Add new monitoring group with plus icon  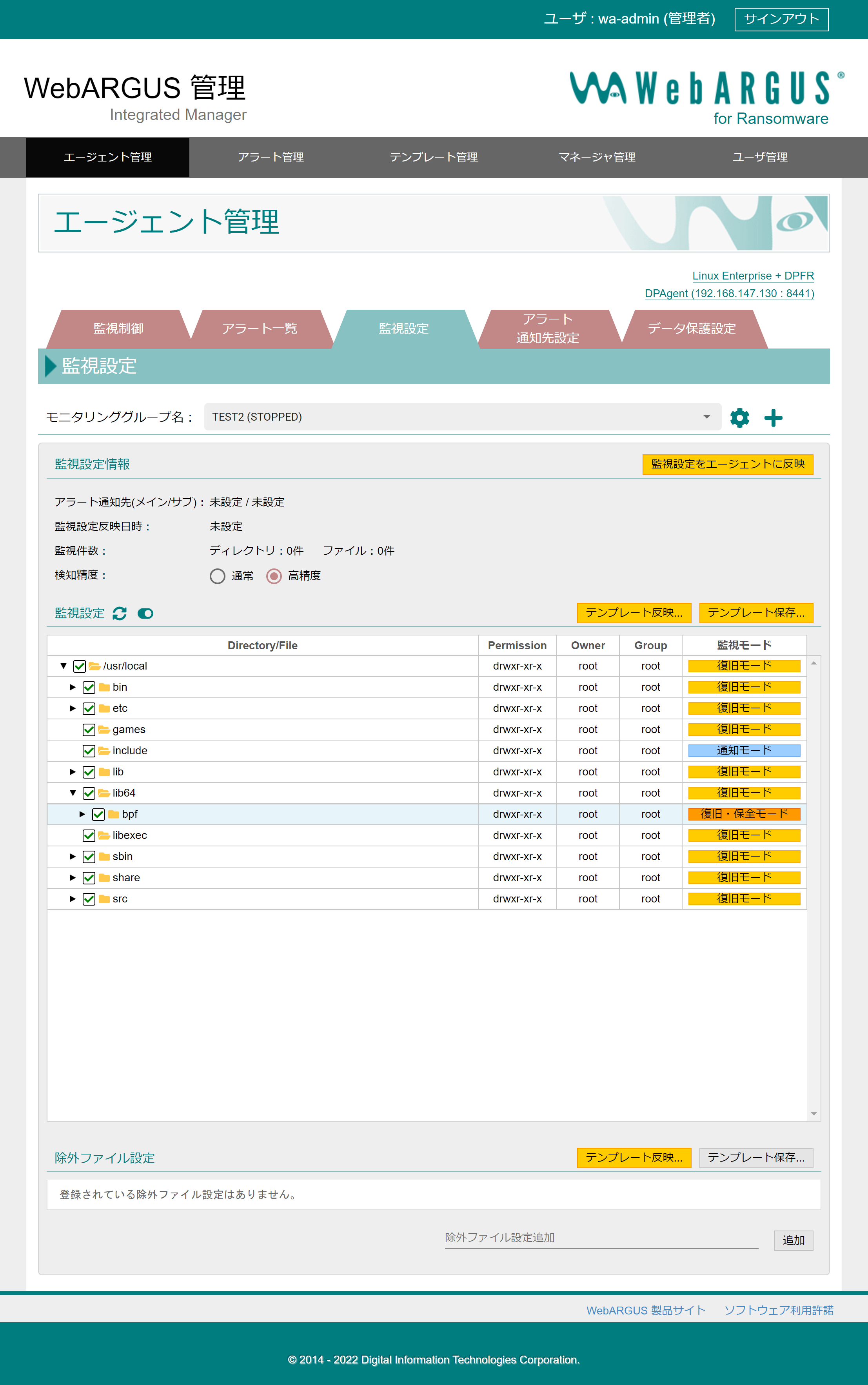click(x=773, y=417)
